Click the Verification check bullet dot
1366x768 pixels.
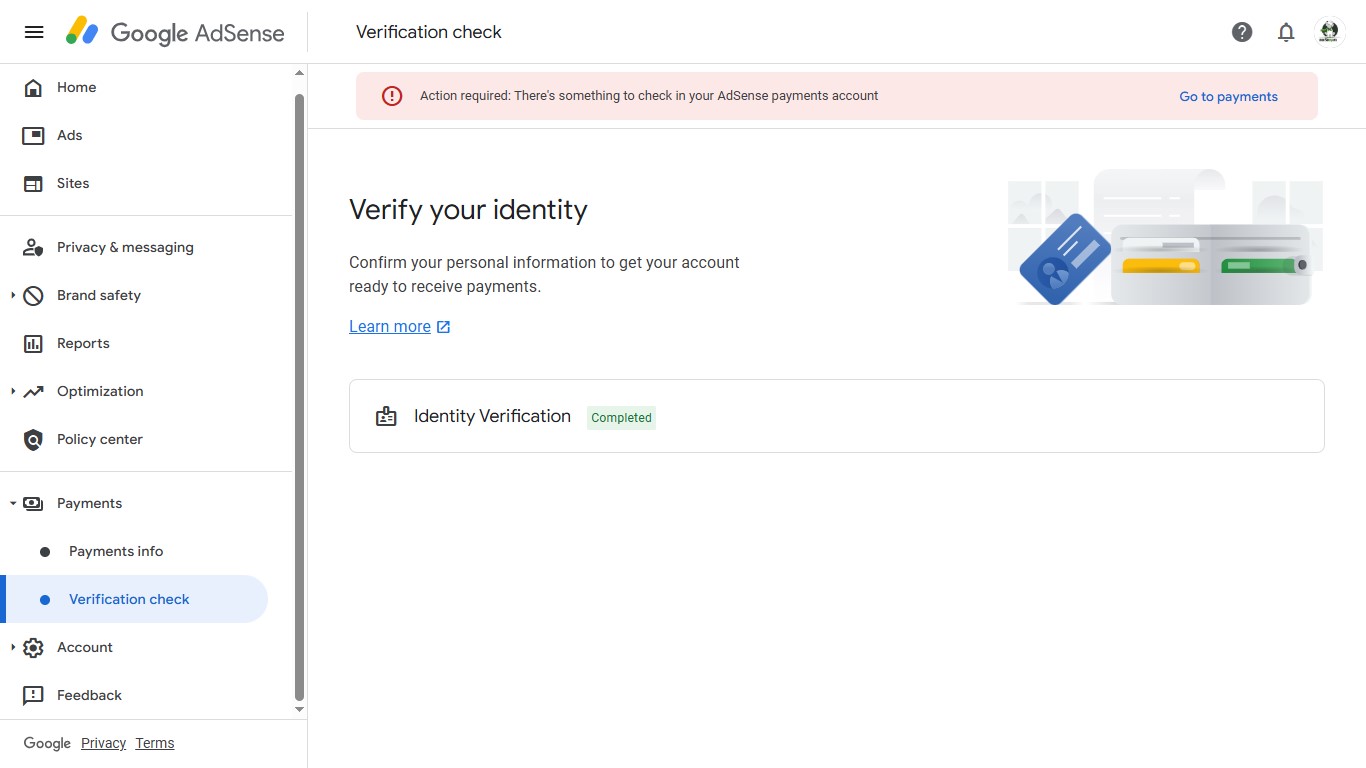coord(45,600)
